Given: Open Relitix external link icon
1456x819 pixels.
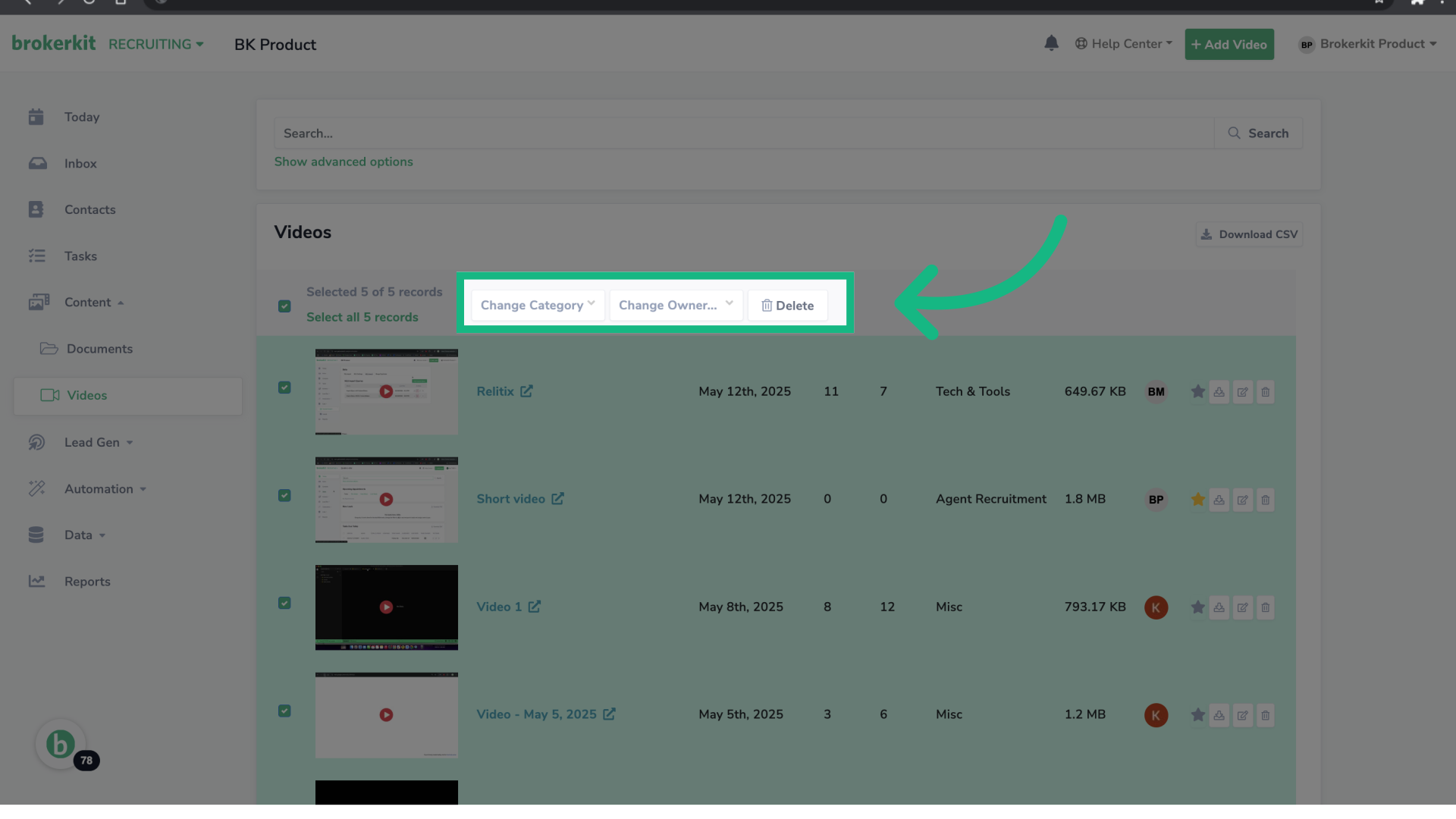Looking at the screenshot, I should click(x=526, y=391).
